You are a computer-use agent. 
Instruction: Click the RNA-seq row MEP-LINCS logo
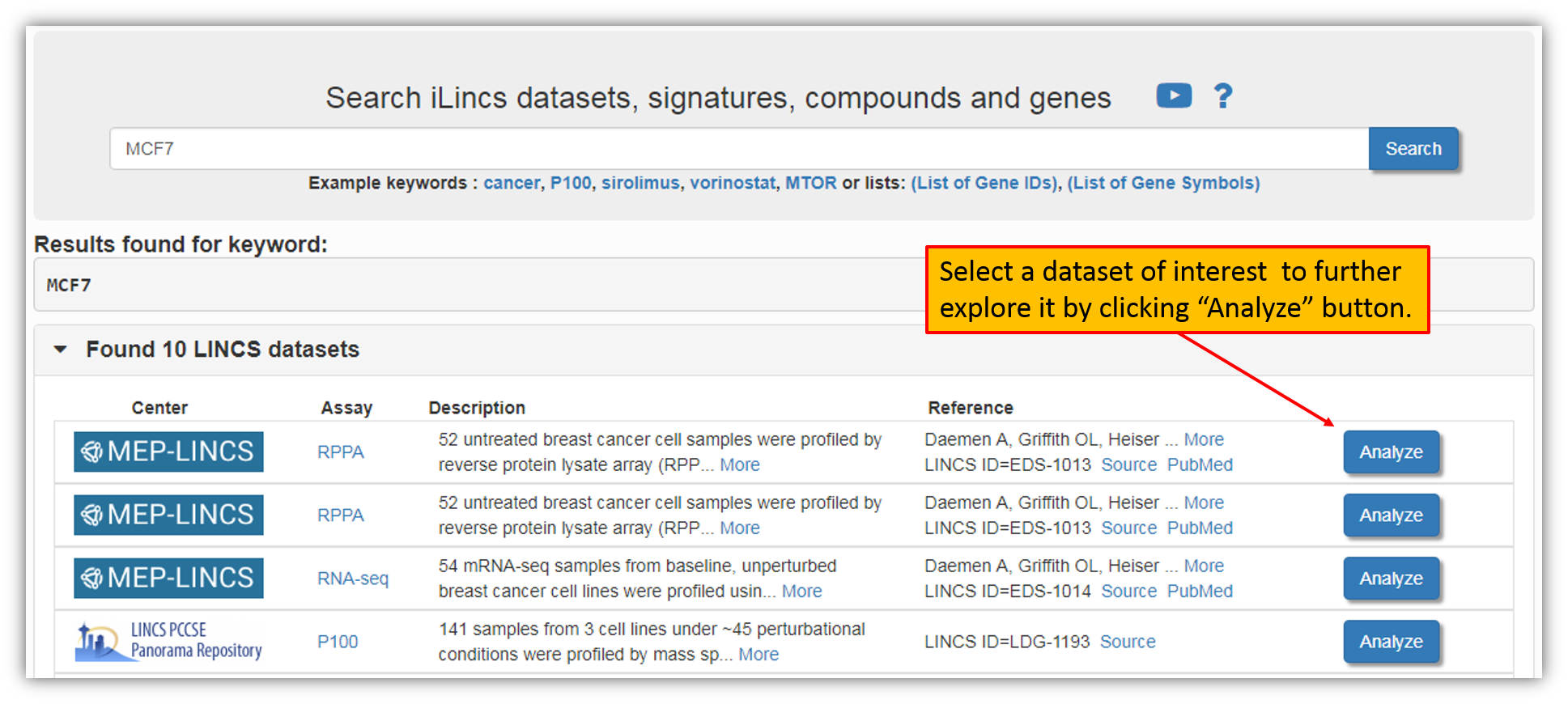168,578
